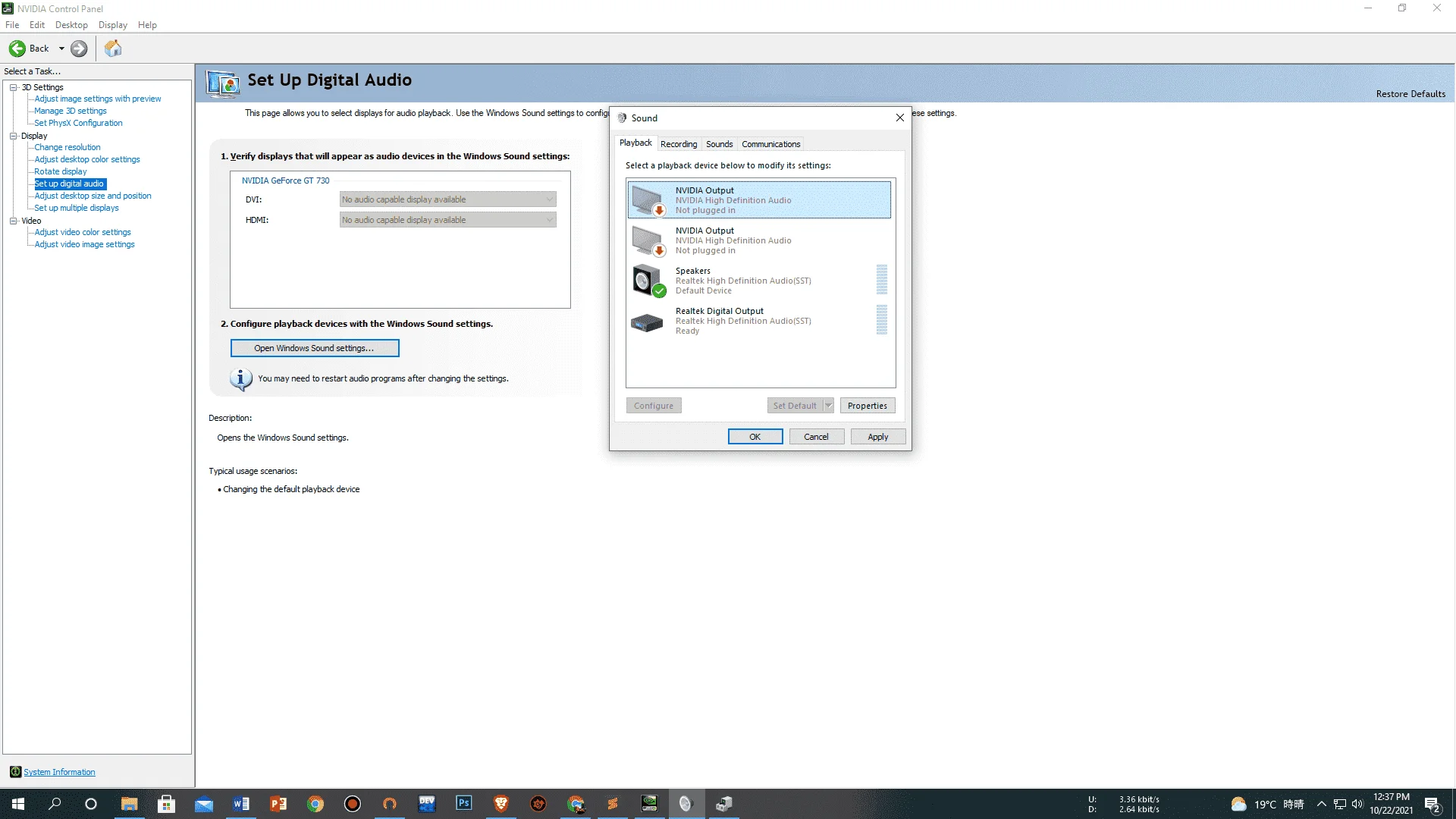The height and width of the screenshot is (819, 1456).
Task: Open Manage 3D settings task
Action: (71, 111)
